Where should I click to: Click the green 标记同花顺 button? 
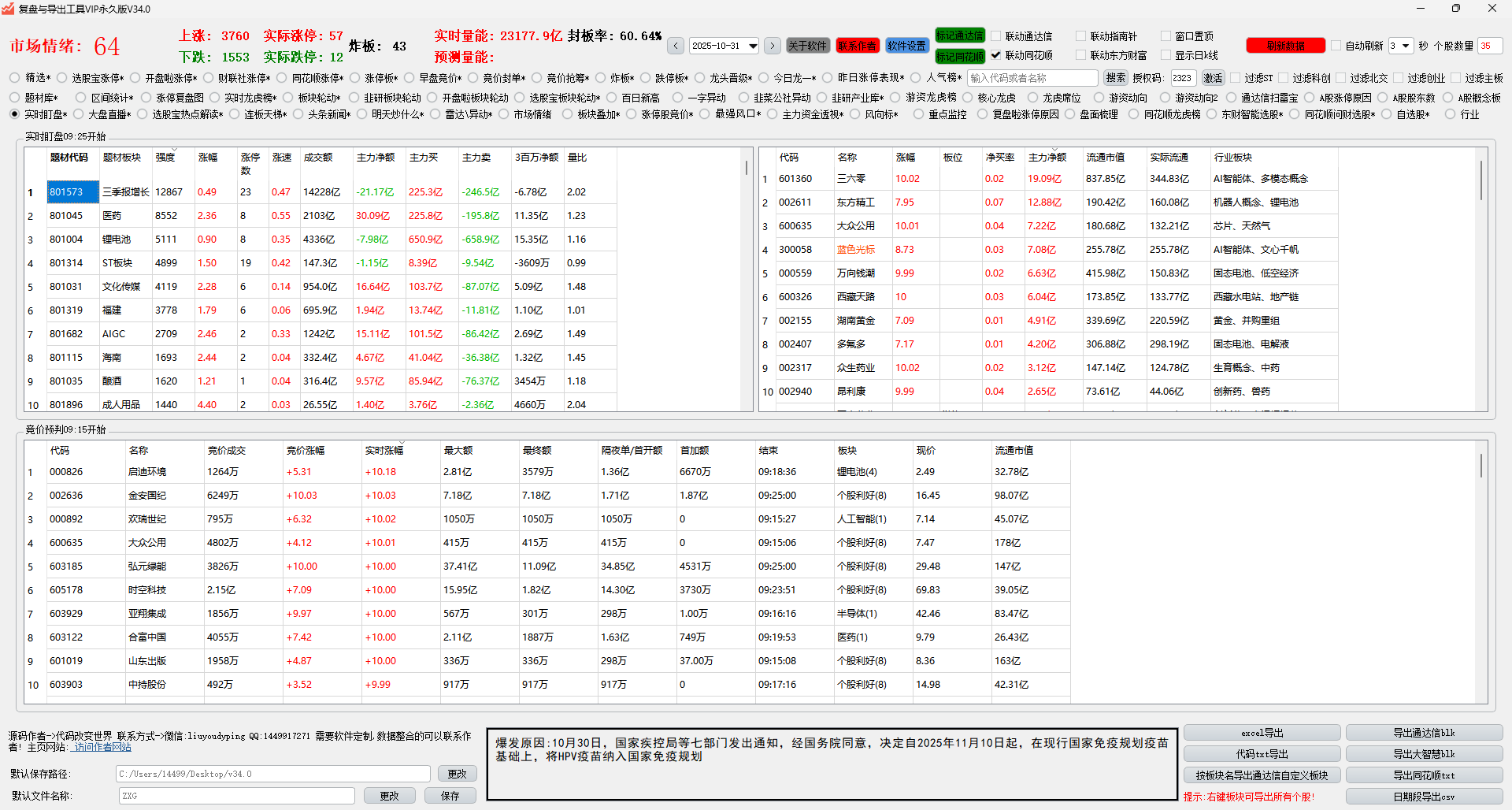(x=960, y=57)
